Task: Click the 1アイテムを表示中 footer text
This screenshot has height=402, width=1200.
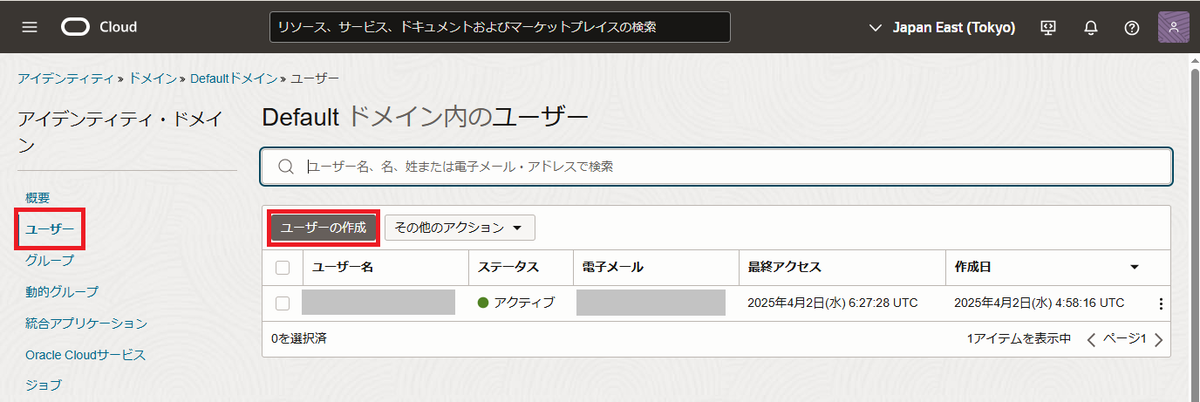Action: coord(1019,339)
